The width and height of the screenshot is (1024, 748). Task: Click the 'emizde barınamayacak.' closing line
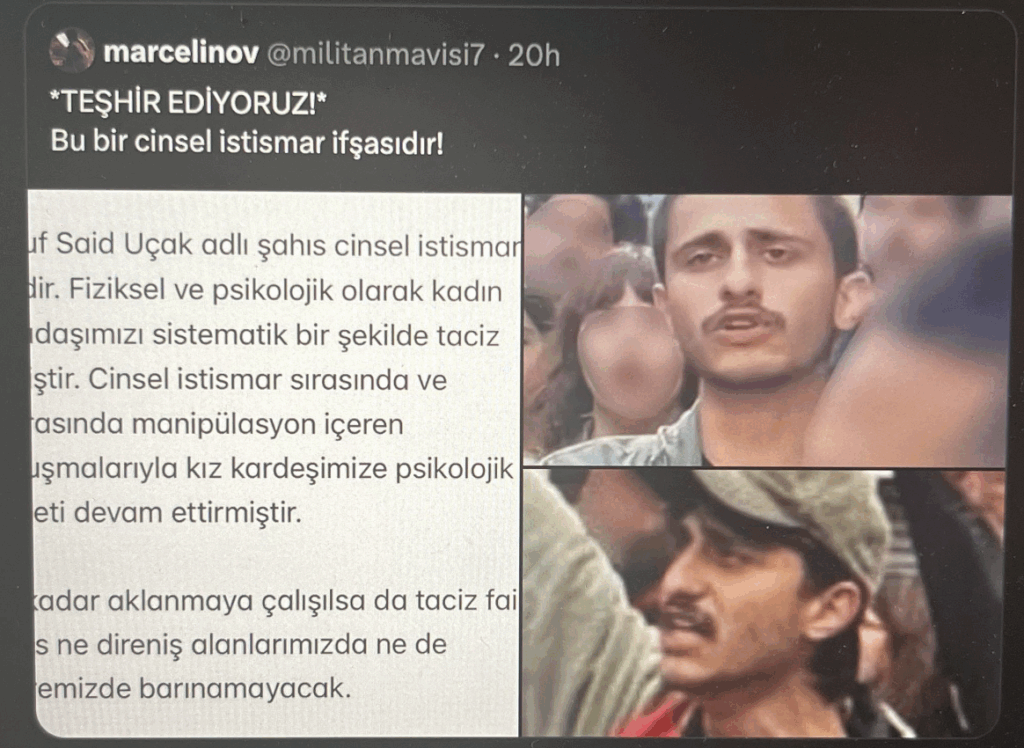pyautogui.click(x=193, y=689)
